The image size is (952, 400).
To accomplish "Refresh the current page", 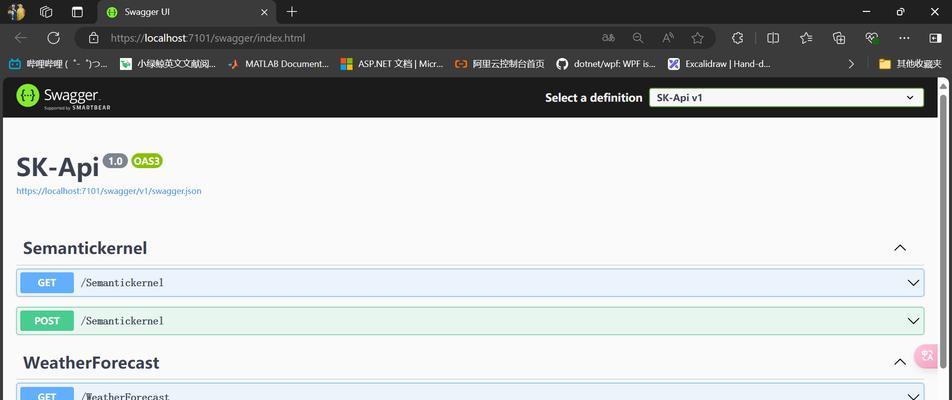I will click(x=53, y=38).
